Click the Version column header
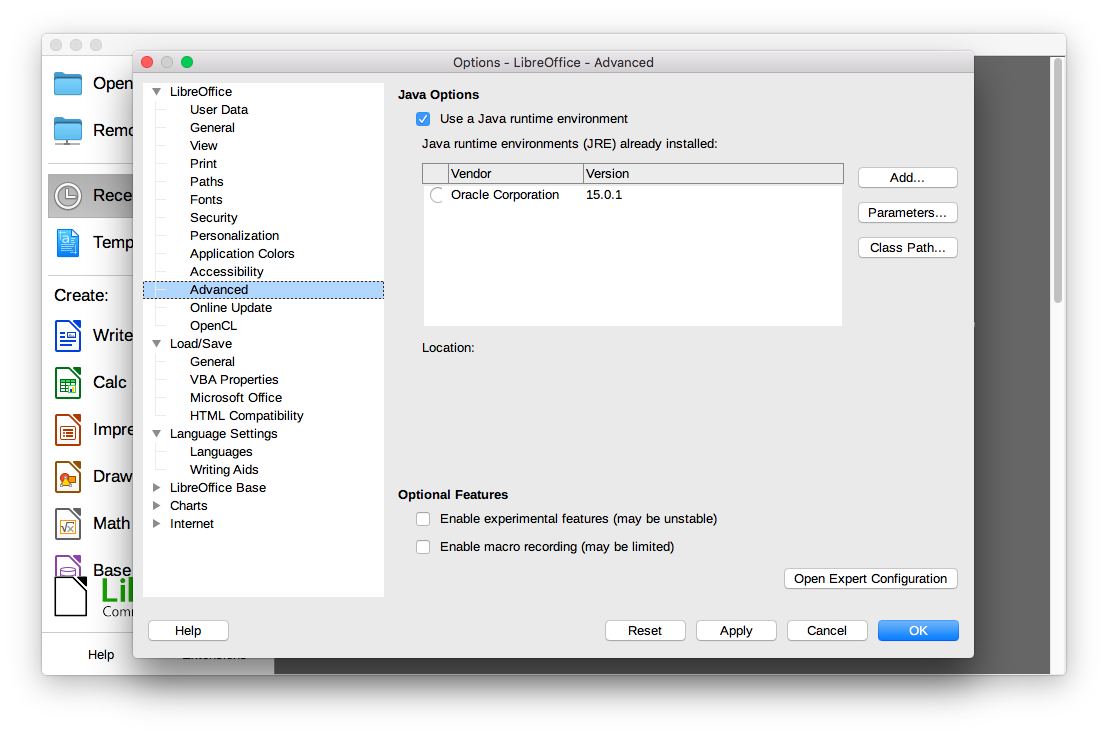Screen dimensions: 1108x738 point(714,174)
